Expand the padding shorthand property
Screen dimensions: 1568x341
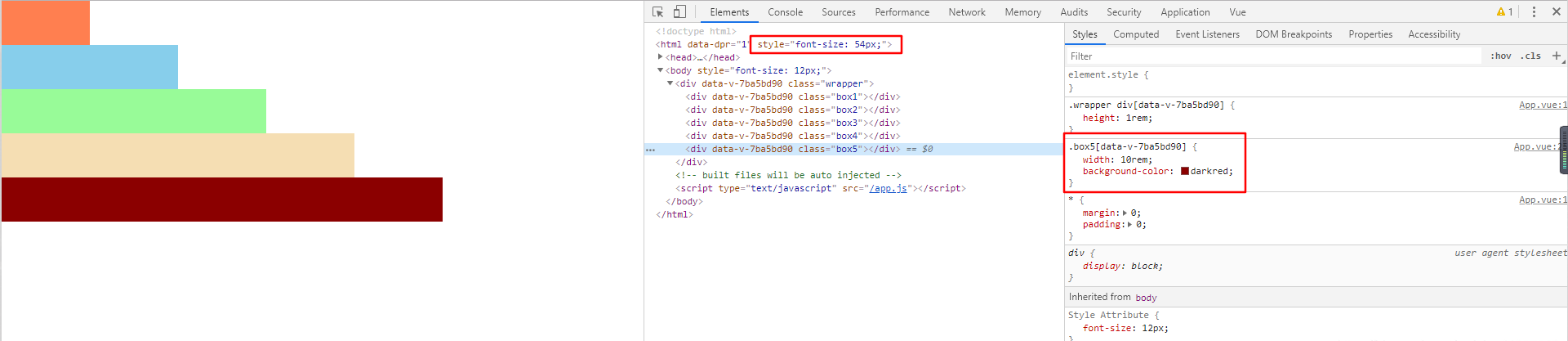coord(1129,224)
